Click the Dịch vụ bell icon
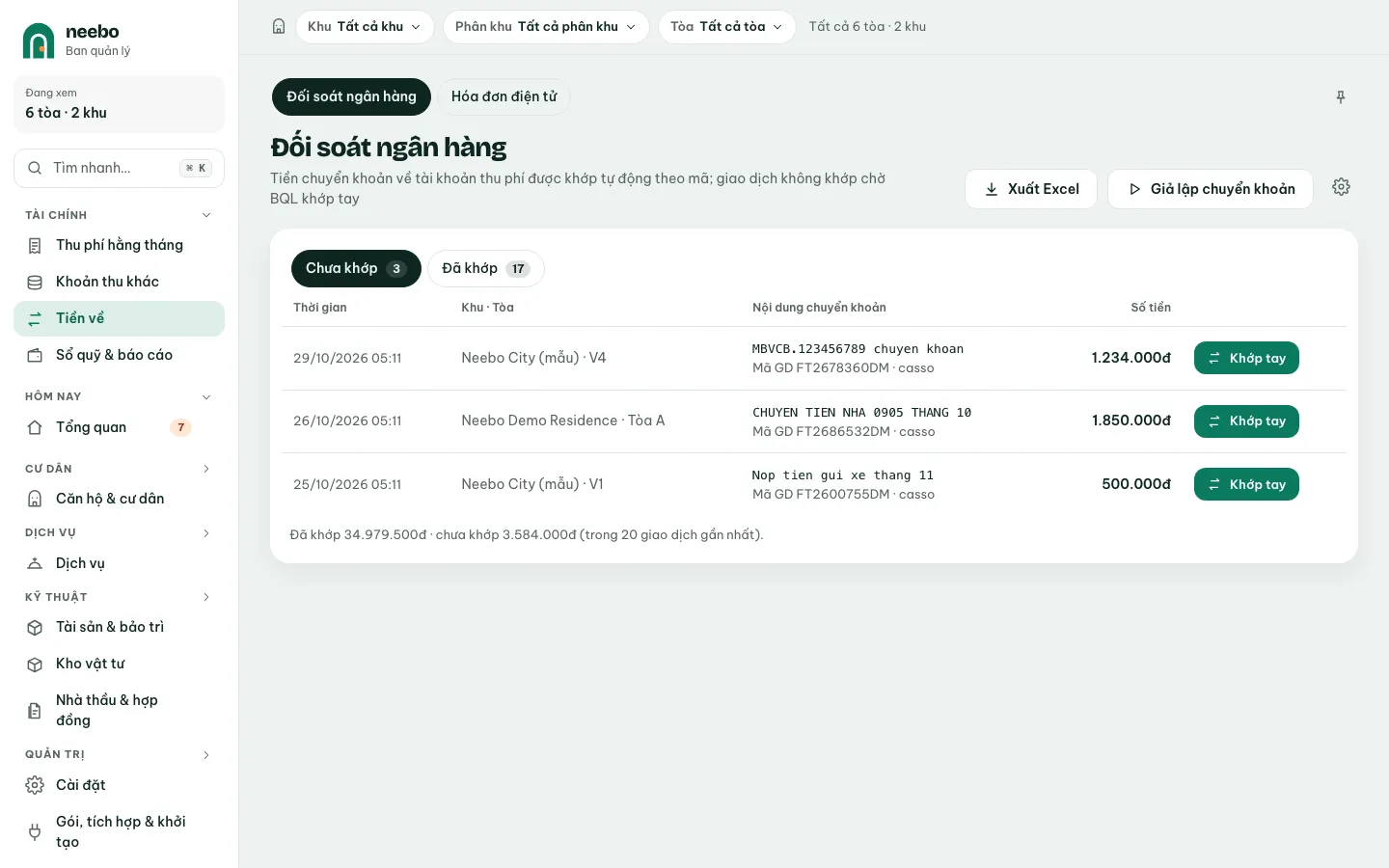Viewport: 1389px width, 868px height. click(x=35, y=563)
